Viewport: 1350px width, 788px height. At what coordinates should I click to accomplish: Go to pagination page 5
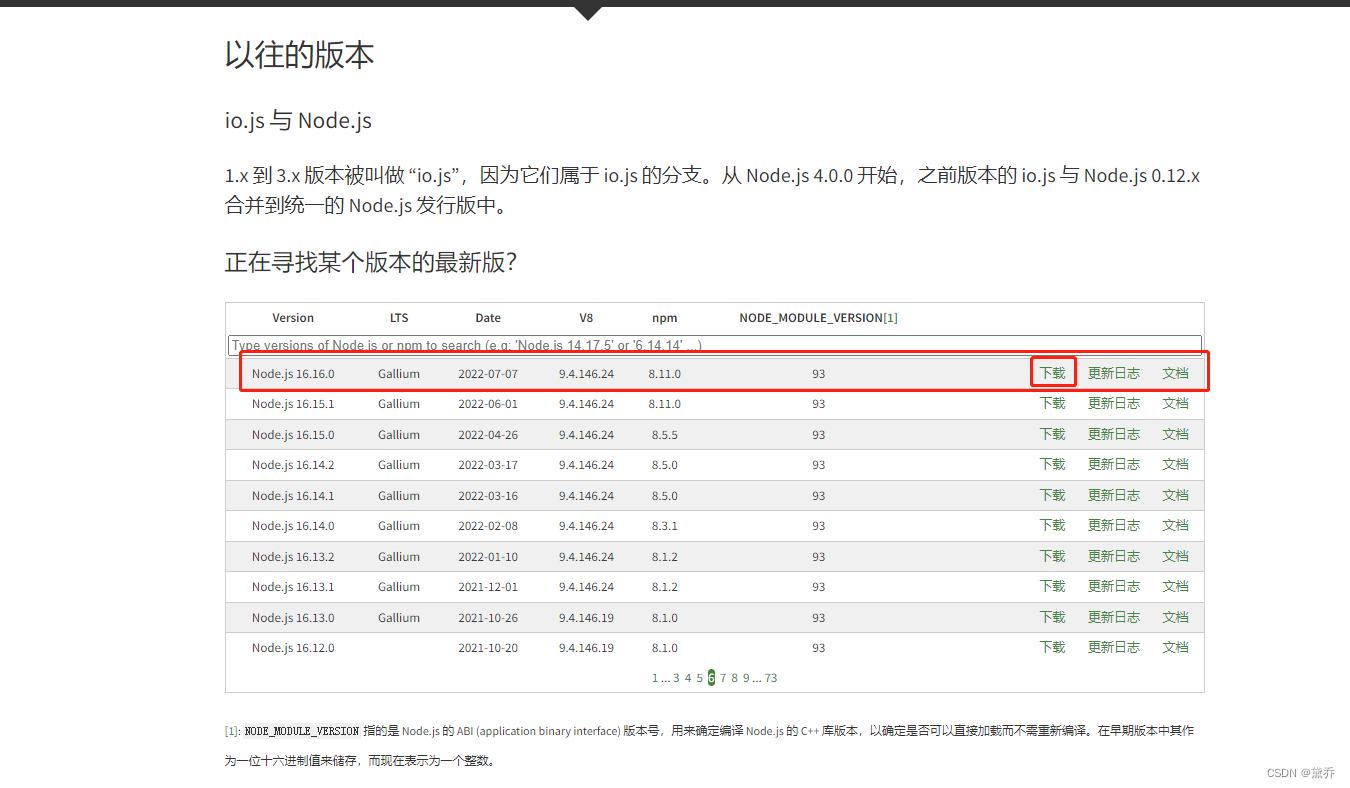[x=700, y=678]
